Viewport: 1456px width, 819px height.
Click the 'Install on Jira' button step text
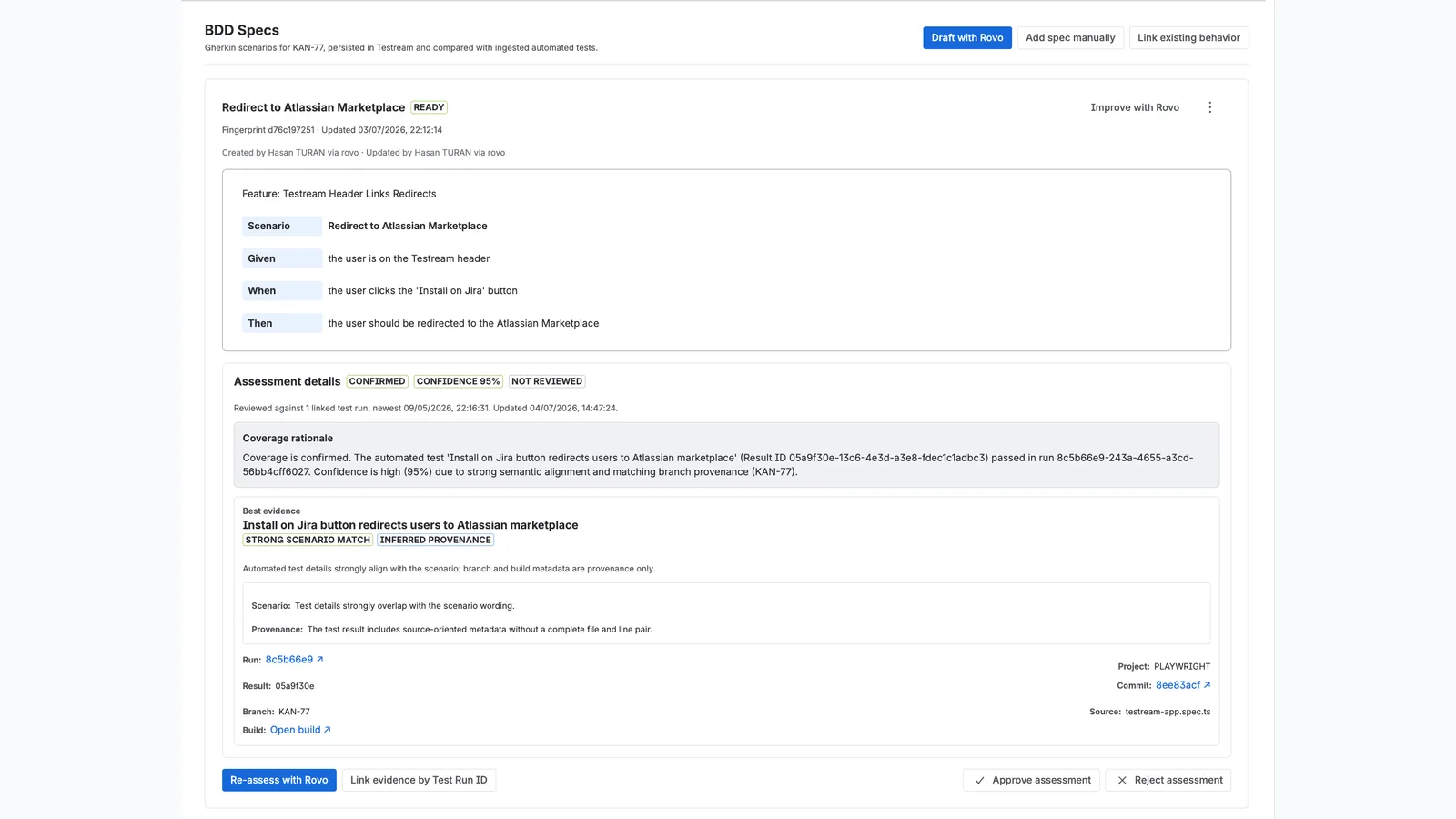click(422, 290)
